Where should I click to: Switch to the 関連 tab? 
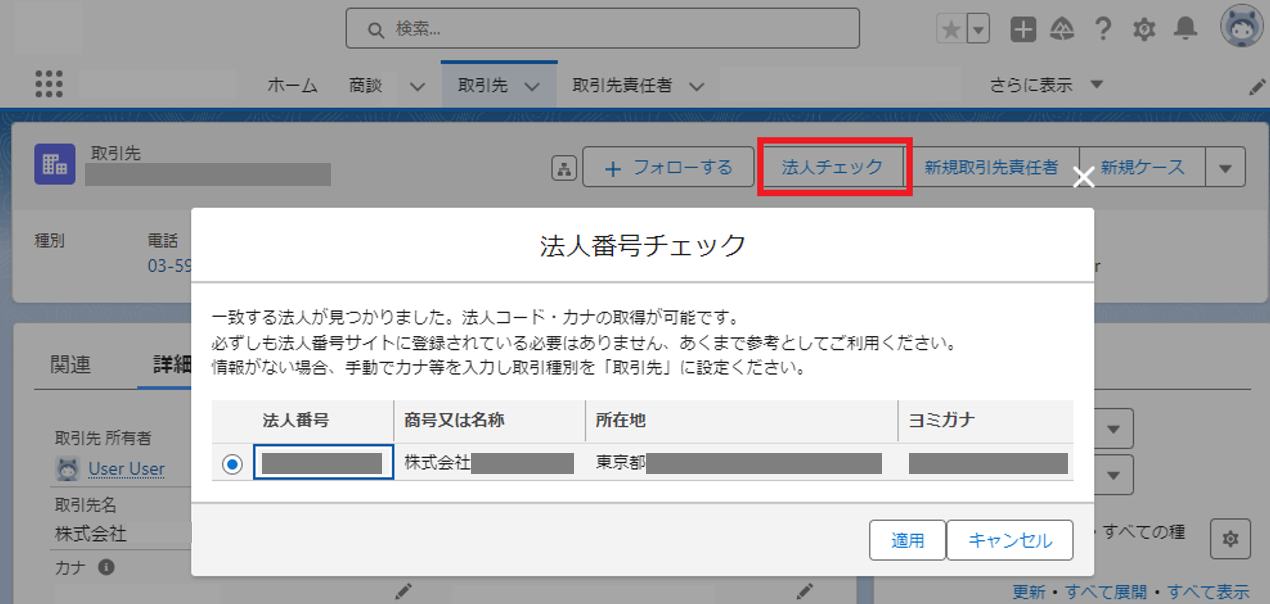click(x=70, y=365)
